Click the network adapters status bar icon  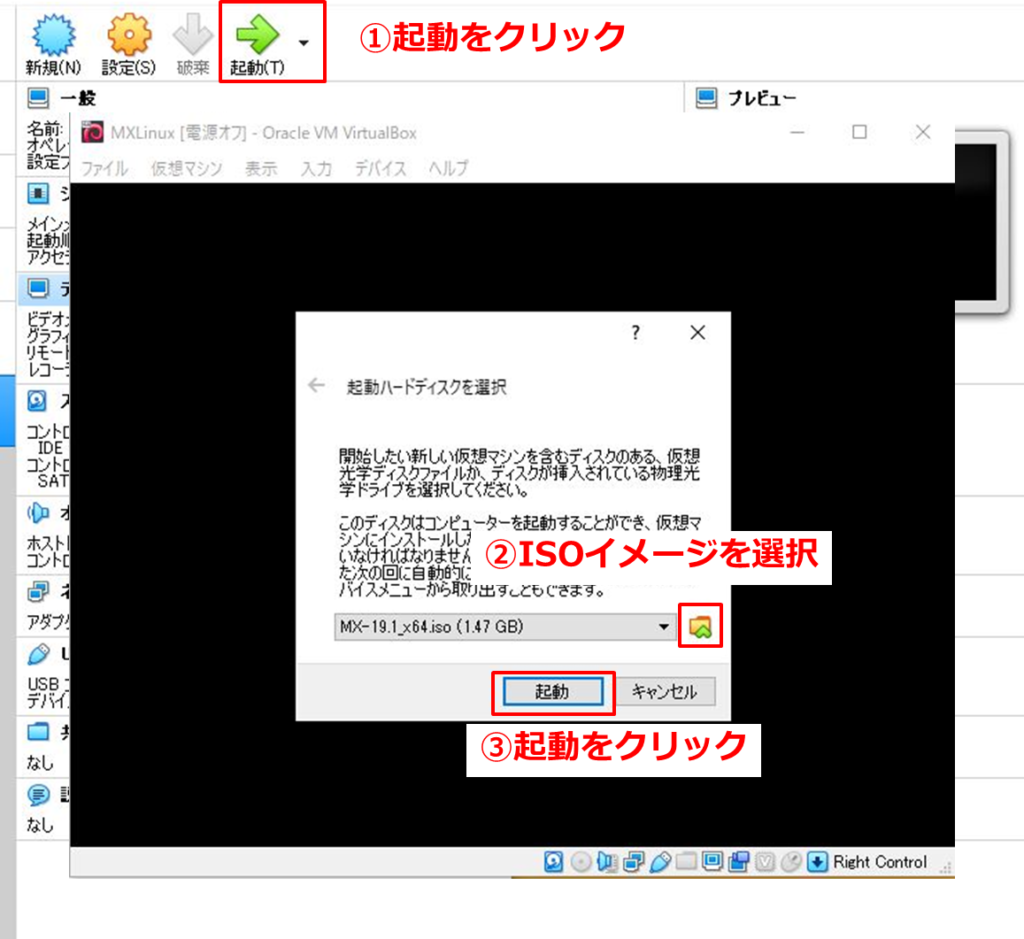pyautogui.click(x=633, y=862)
